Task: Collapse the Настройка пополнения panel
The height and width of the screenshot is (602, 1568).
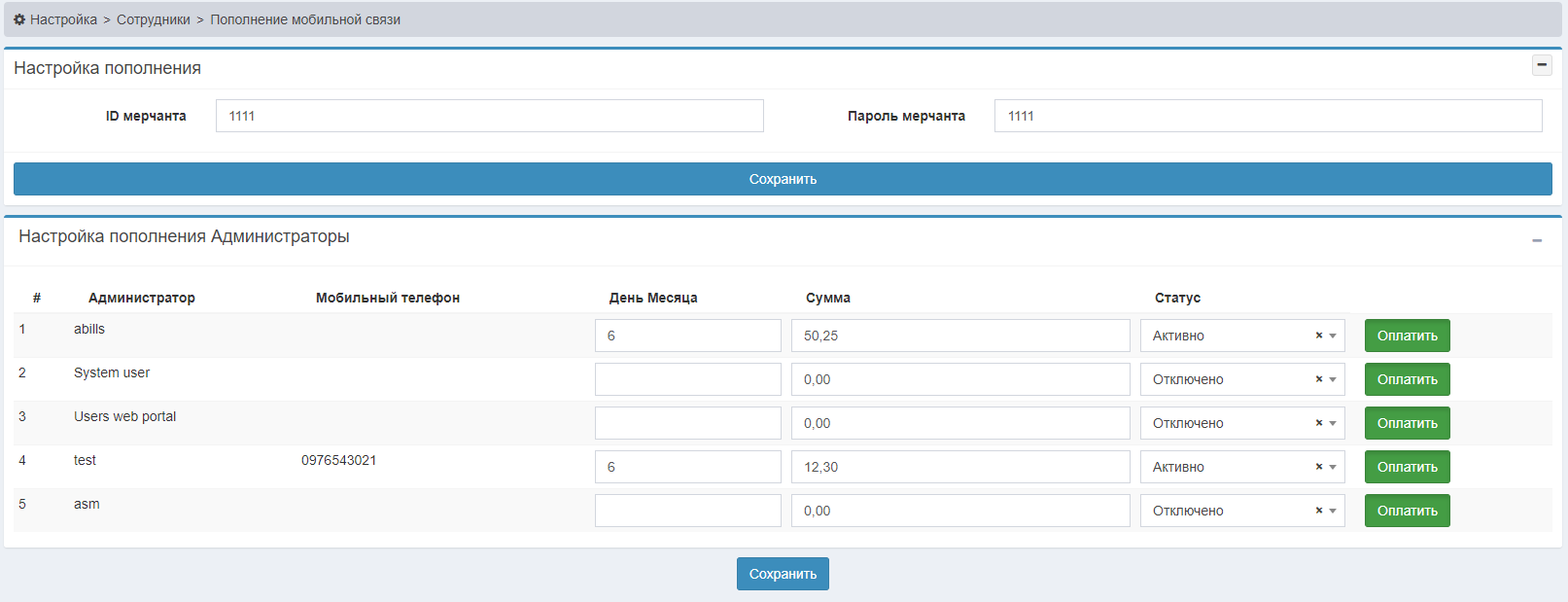Action: click(1542, 65)
